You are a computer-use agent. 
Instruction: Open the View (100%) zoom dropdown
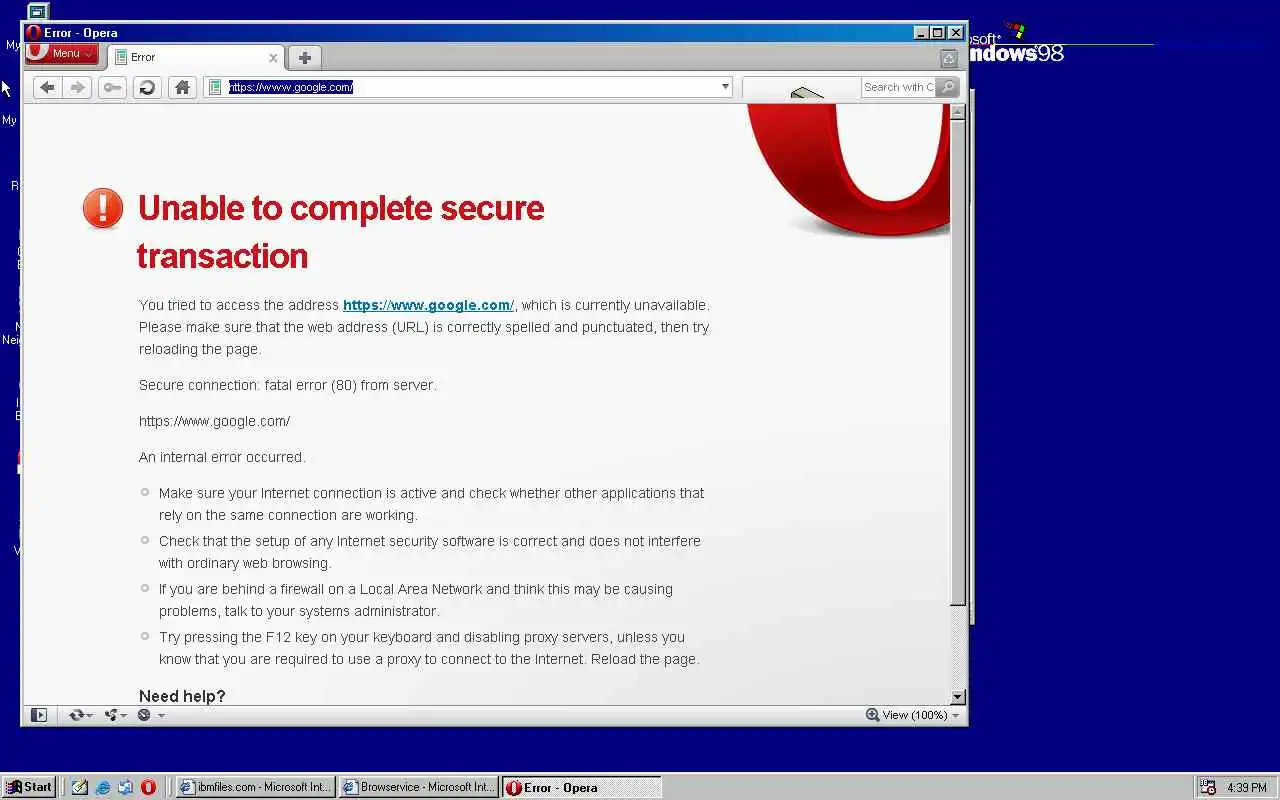(913, 715)
